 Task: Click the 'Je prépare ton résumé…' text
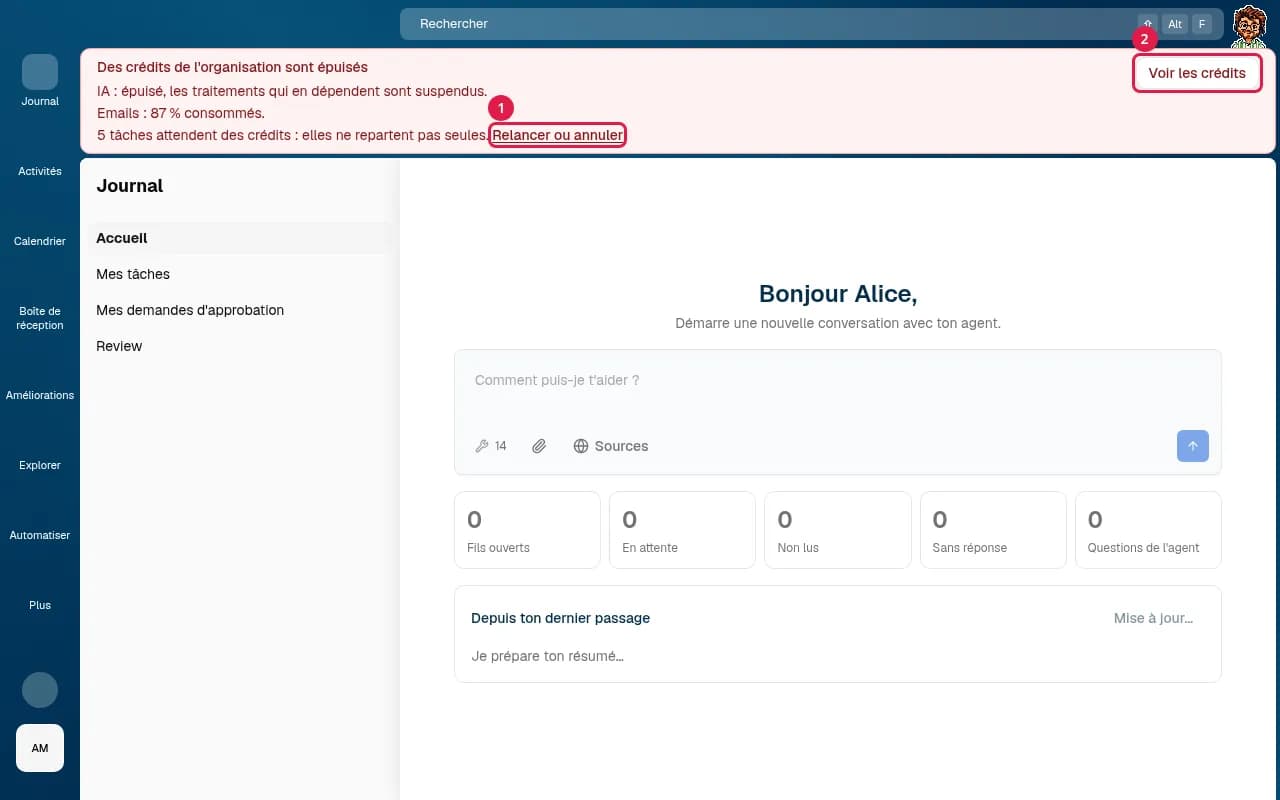point(548,656)
